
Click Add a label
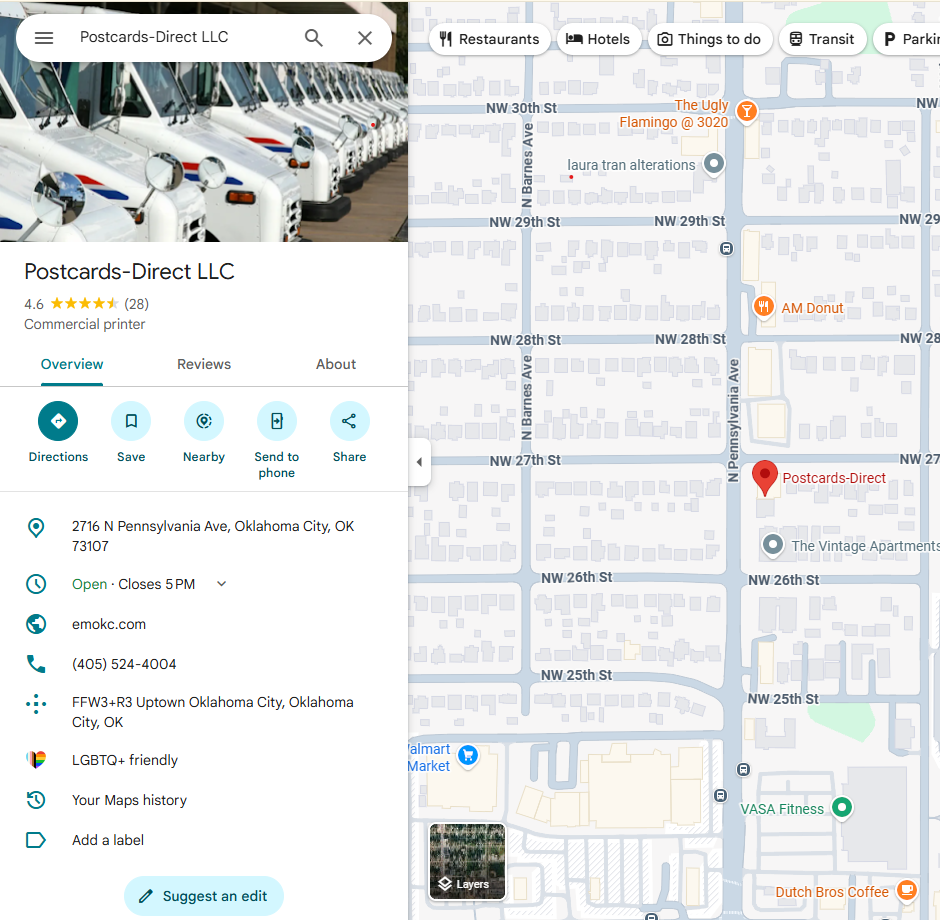coord(108,840)
